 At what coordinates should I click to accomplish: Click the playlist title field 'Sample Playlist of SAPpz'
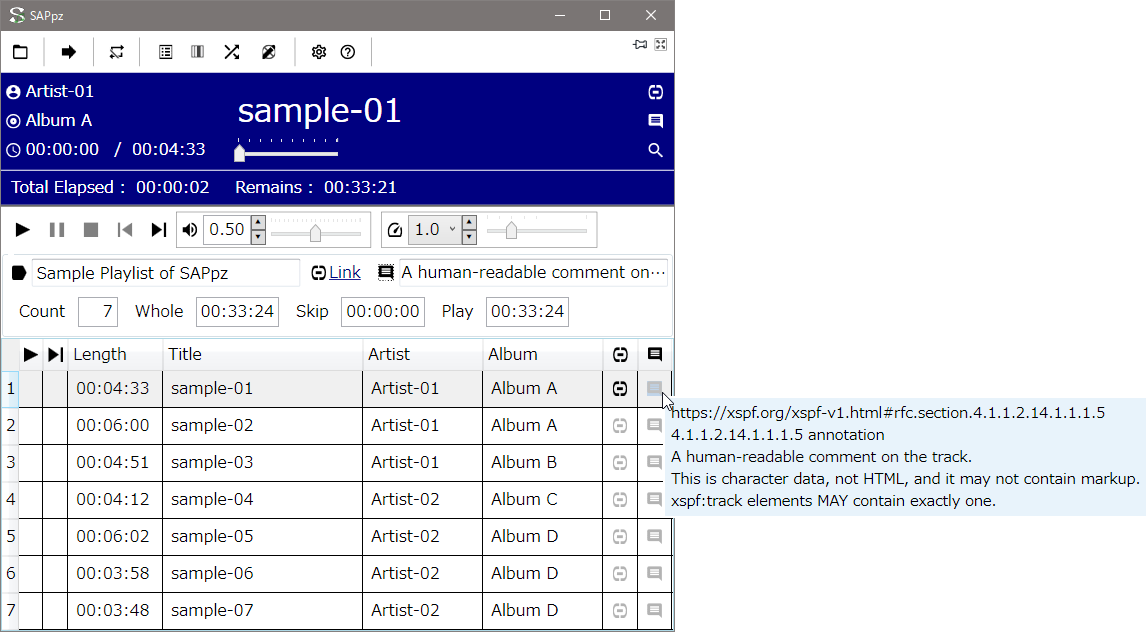pos(165,273)
